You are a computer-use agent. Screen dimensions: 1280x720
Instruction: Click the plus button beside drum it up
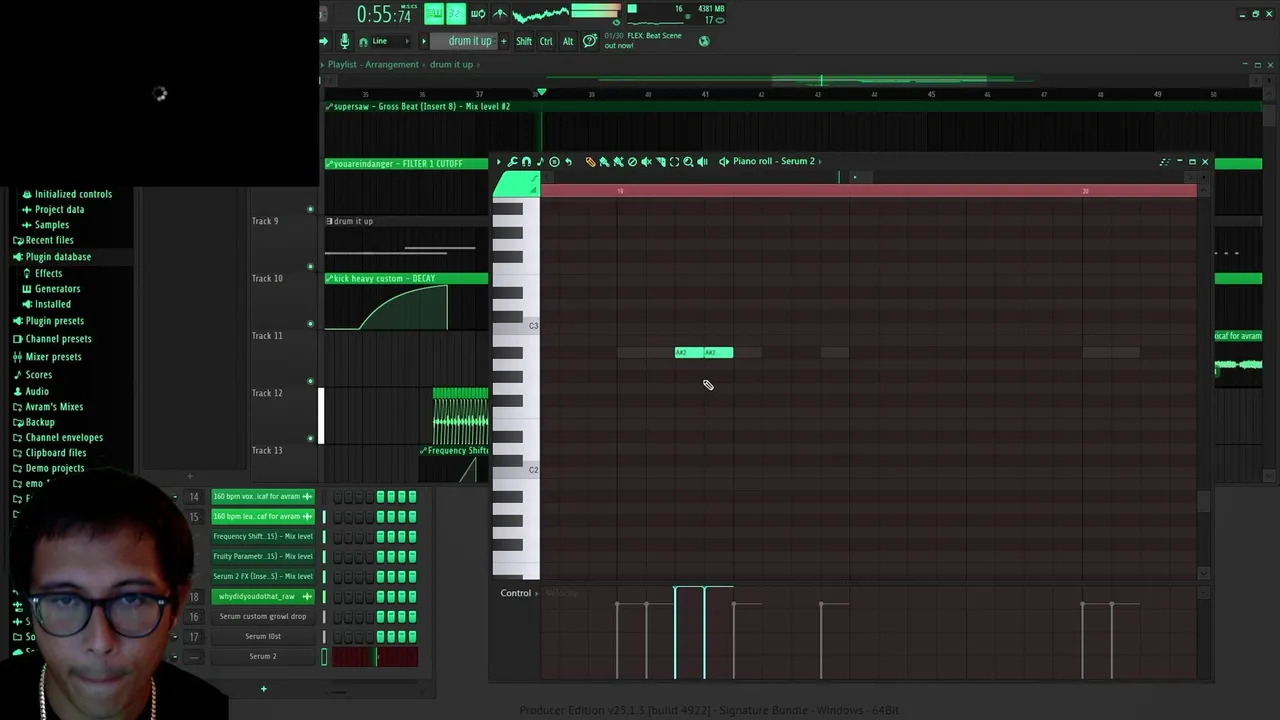point(503,41)
